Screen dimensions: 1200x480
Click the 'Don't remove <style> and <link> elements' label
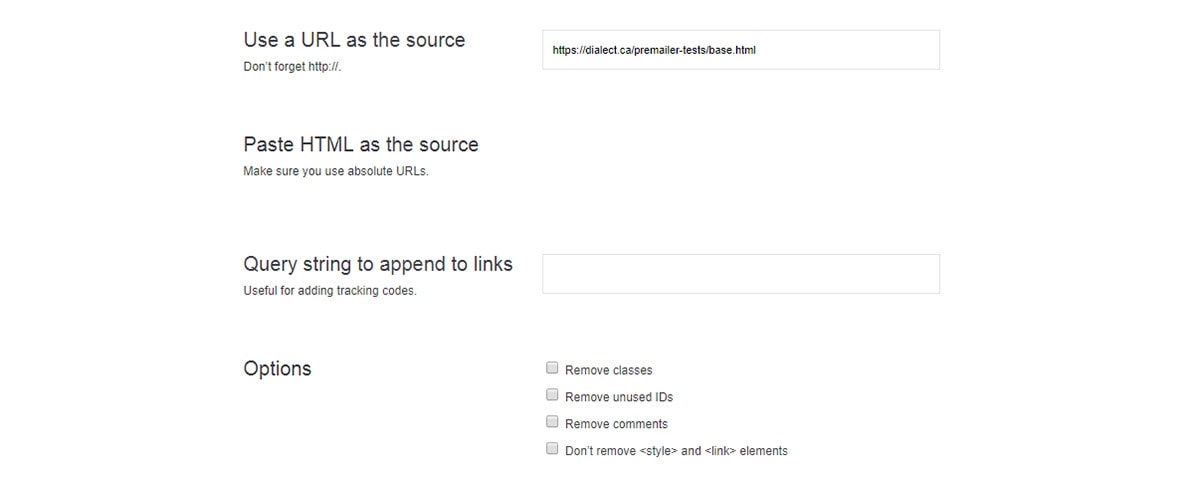pyautogui.click(x=676, y=451)
